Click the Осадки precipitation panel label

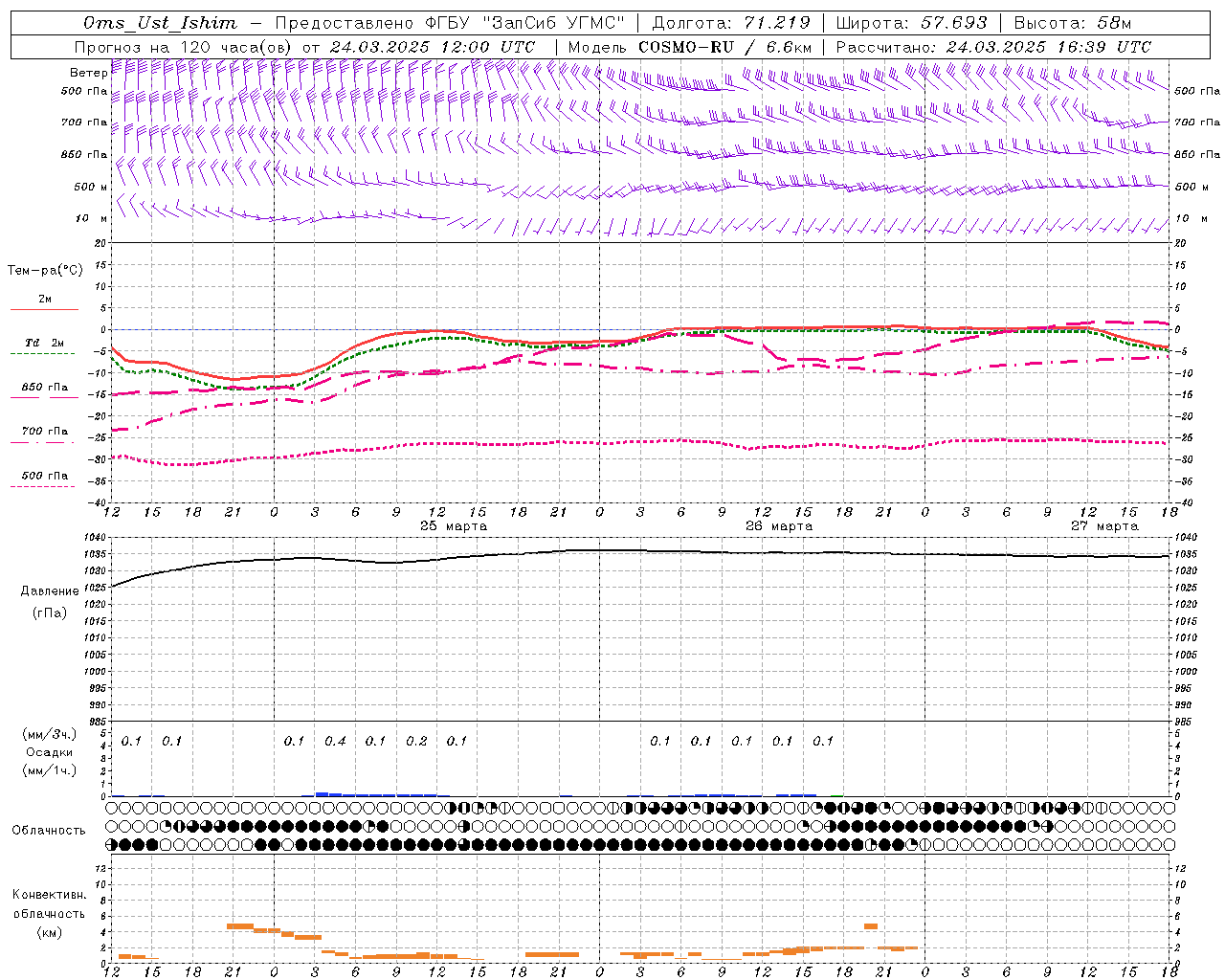tap(49, 752)
